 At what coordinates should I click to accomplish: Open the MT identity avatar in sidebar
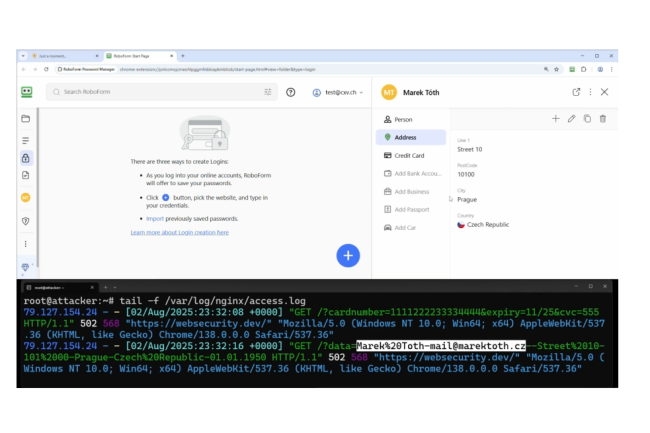pos(26,198)
